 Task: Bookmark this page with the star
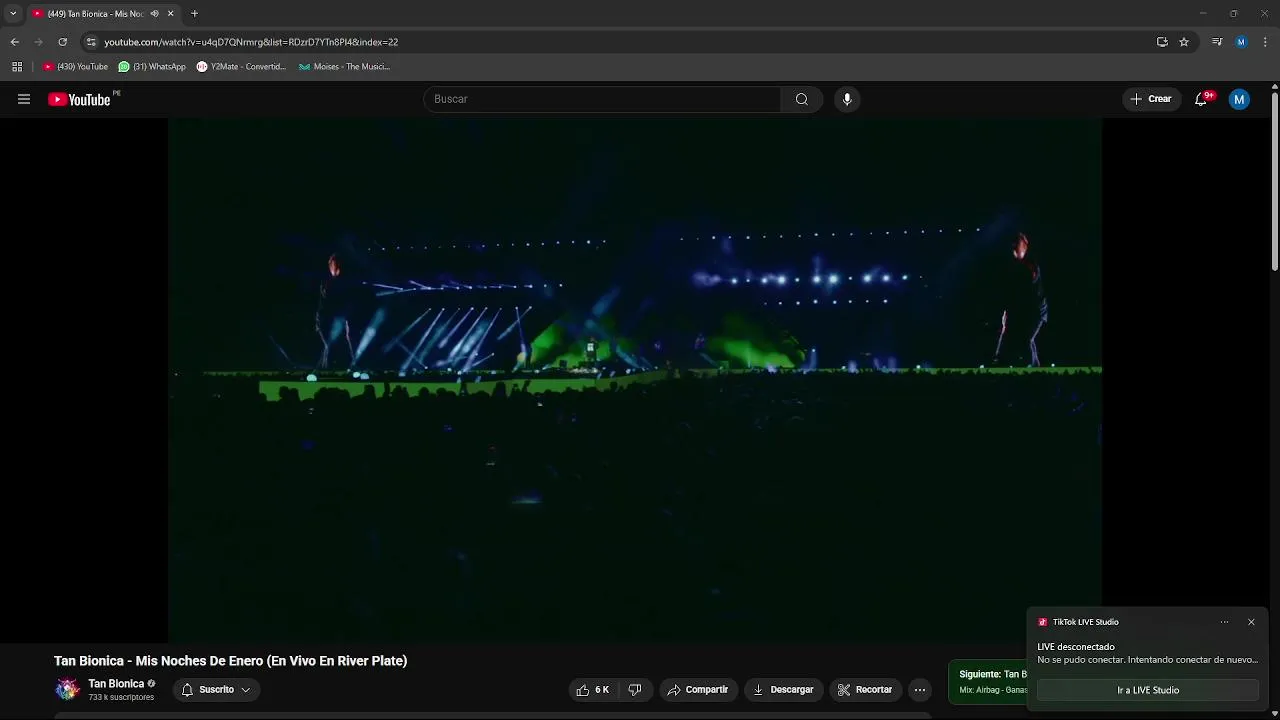(1184, 42)
